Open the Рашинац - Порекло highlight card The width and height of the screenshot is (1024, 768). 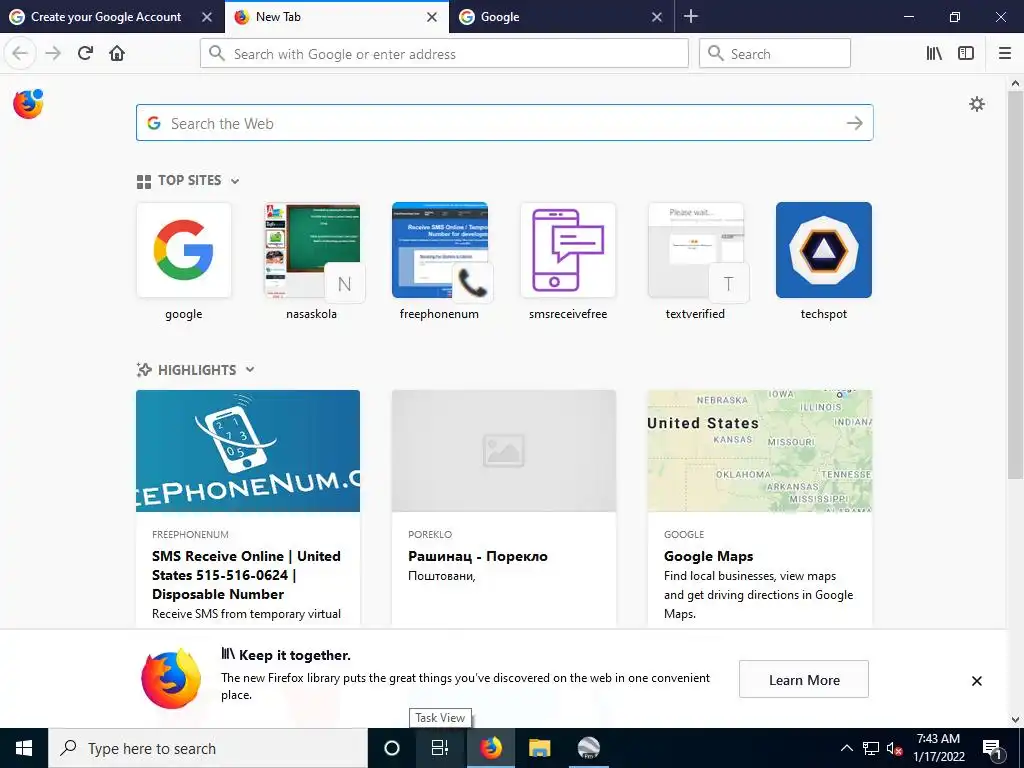[504, 509]
